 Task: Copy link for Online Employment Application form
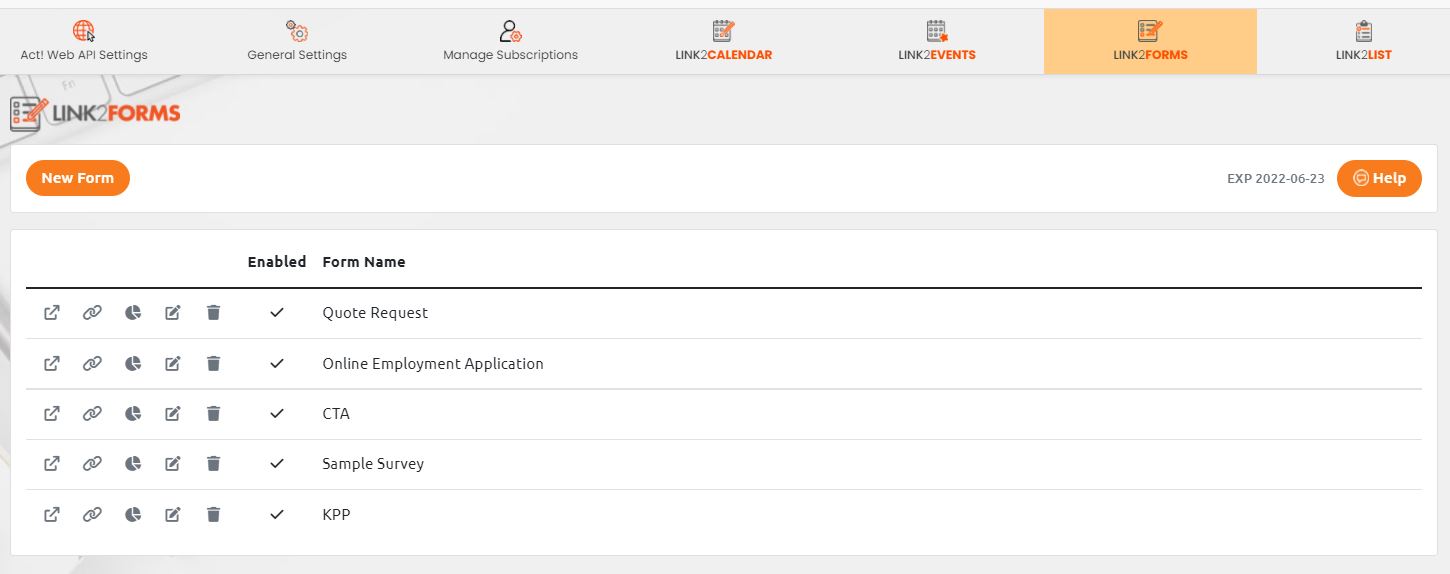92,364
